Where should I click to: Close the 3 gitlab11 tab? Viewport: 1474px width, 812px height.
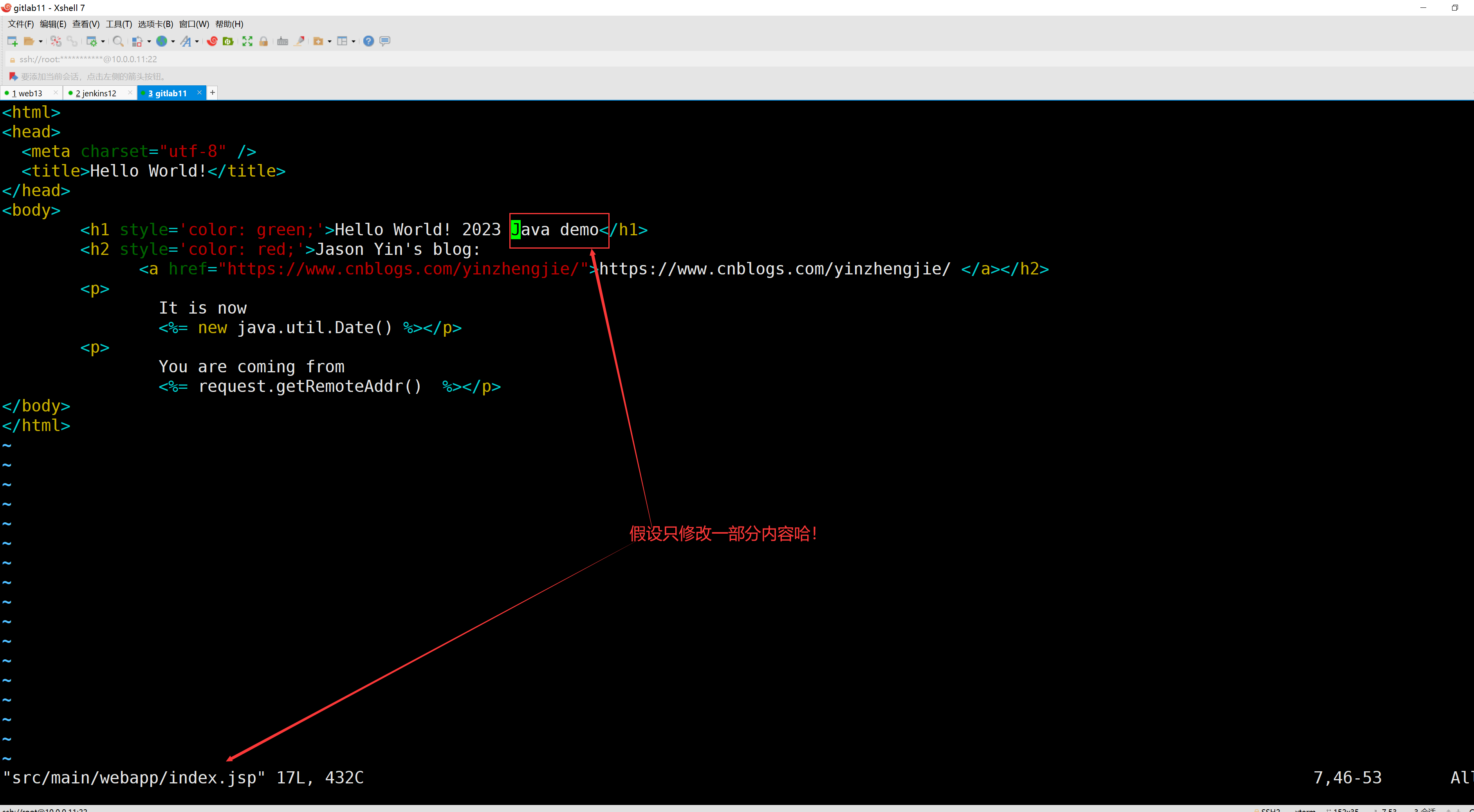199,93
